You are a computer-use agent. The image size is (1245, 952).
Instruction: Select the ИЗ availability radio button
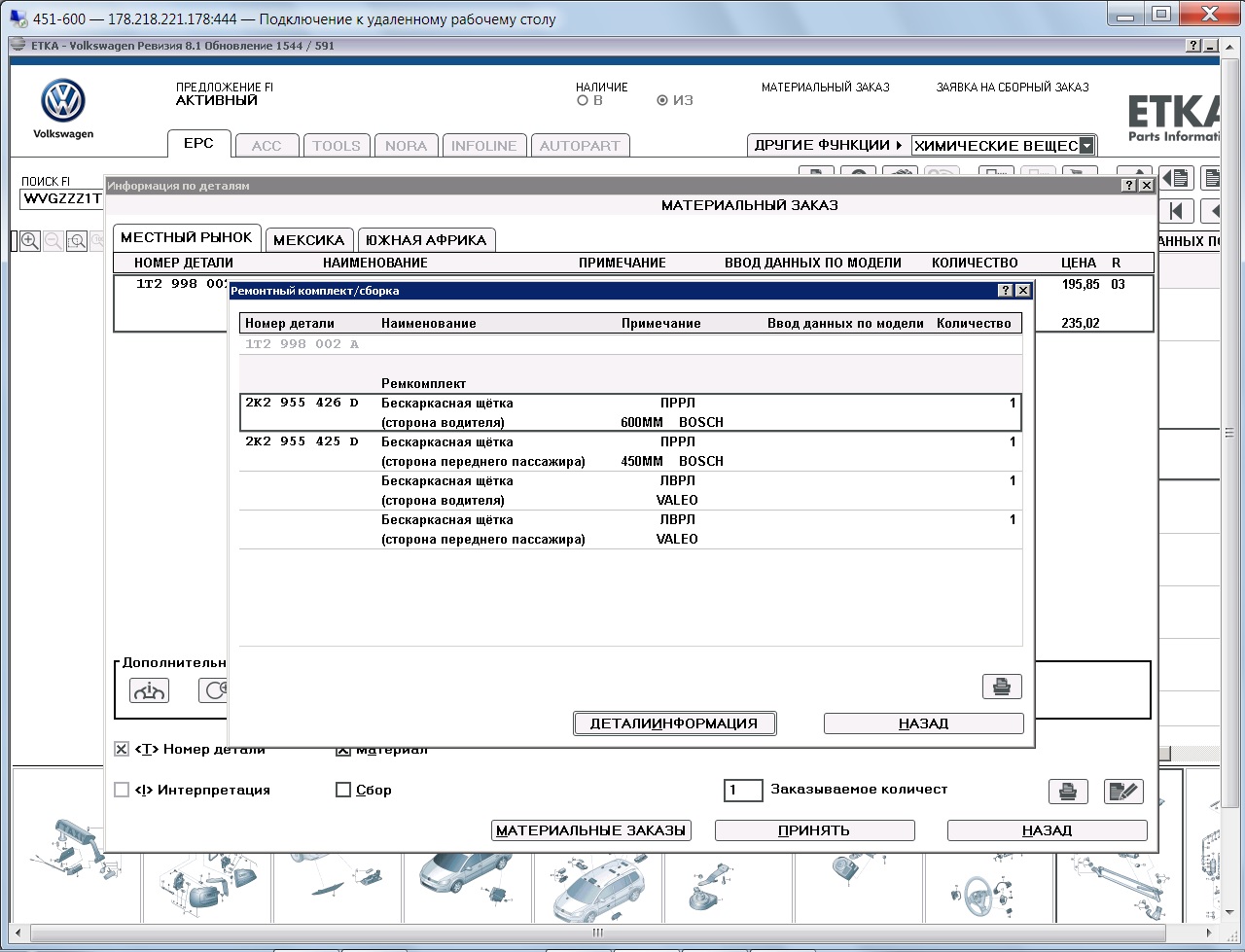pyautogui.click(x=662, y=100)
